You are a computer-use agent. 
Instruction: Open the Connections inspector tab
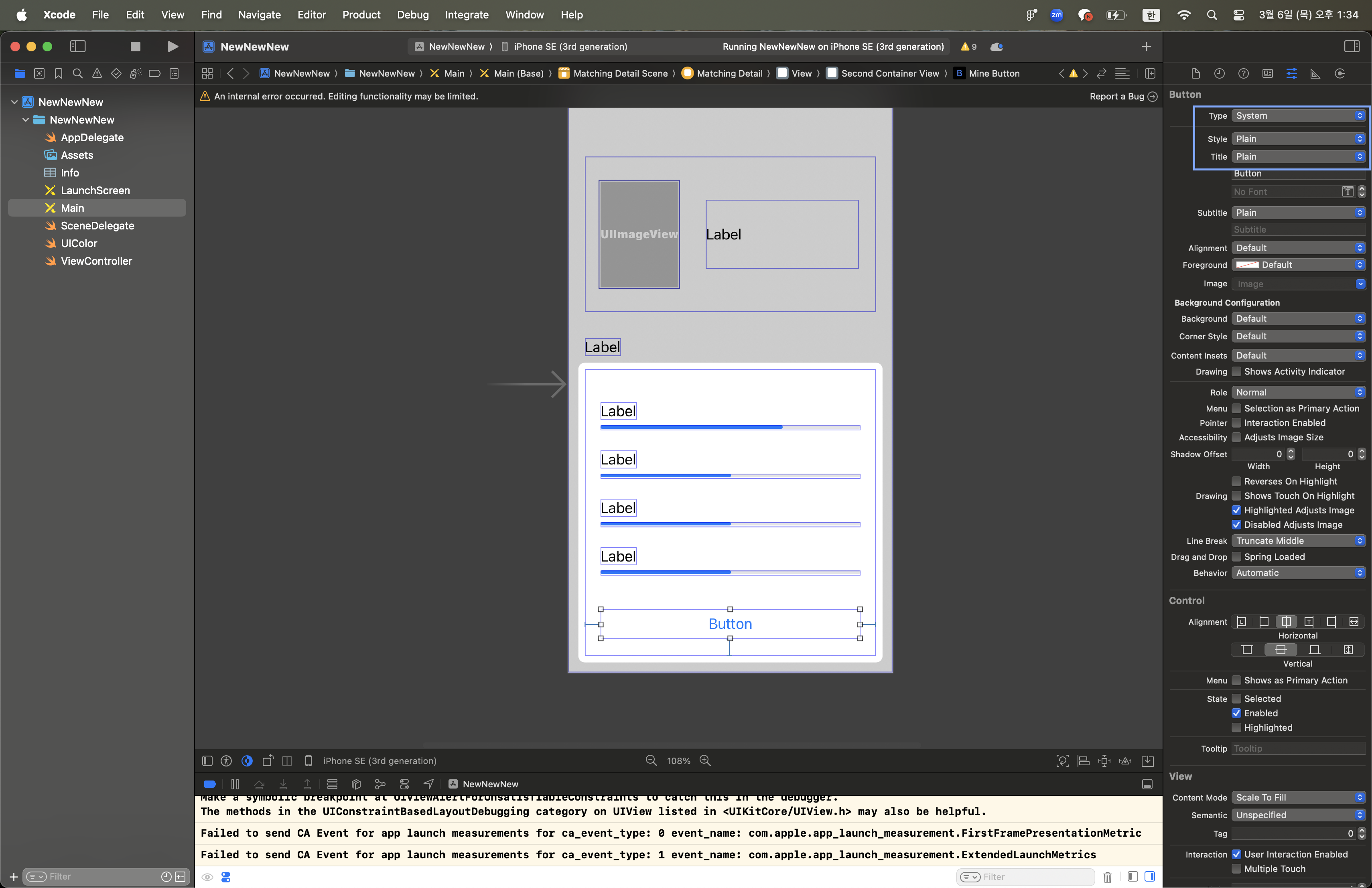(x=1340, y=73)
